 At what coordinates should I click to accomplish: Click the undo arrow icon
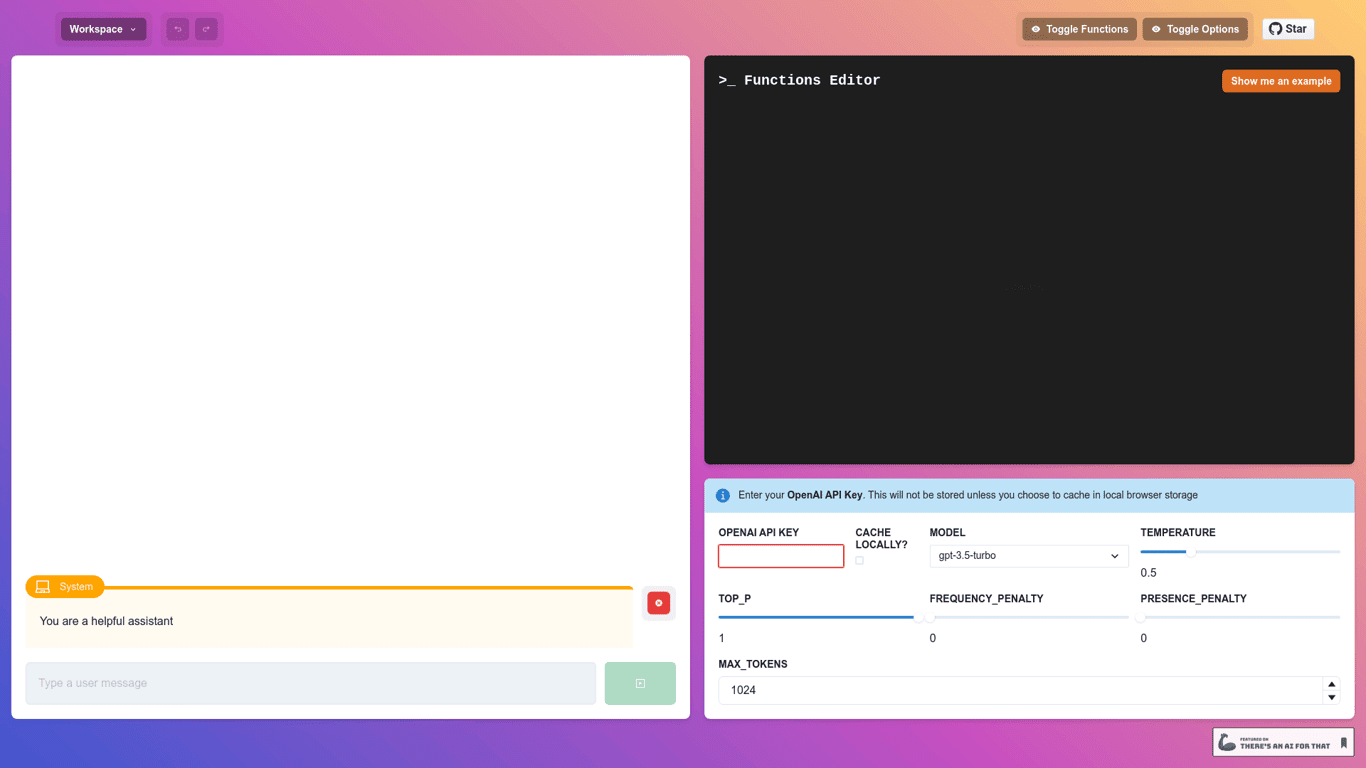click(x=178, y=29)
